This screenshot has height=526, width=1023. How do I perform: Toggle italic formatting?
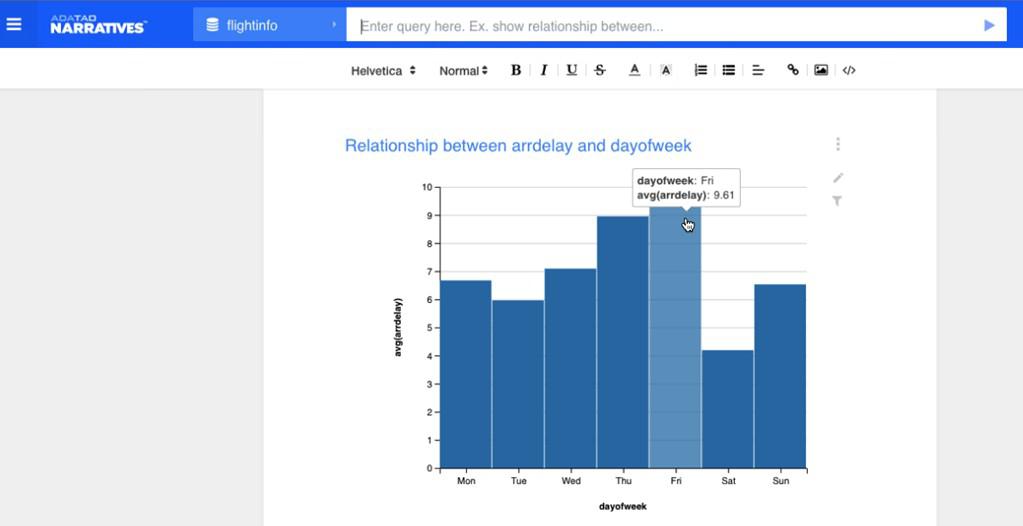[x=543, y=70]
